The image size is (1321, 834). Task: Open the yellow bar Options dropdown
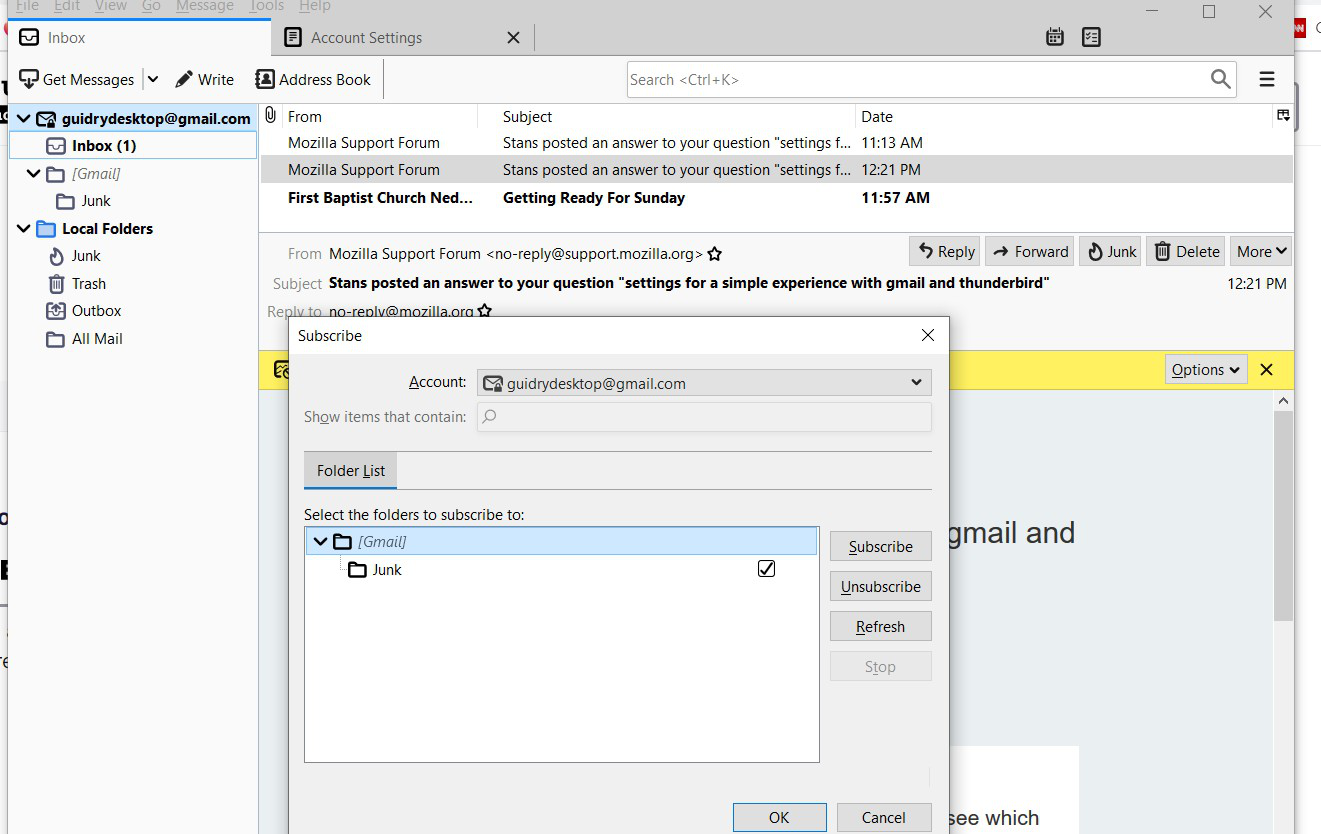[1206, 369]
